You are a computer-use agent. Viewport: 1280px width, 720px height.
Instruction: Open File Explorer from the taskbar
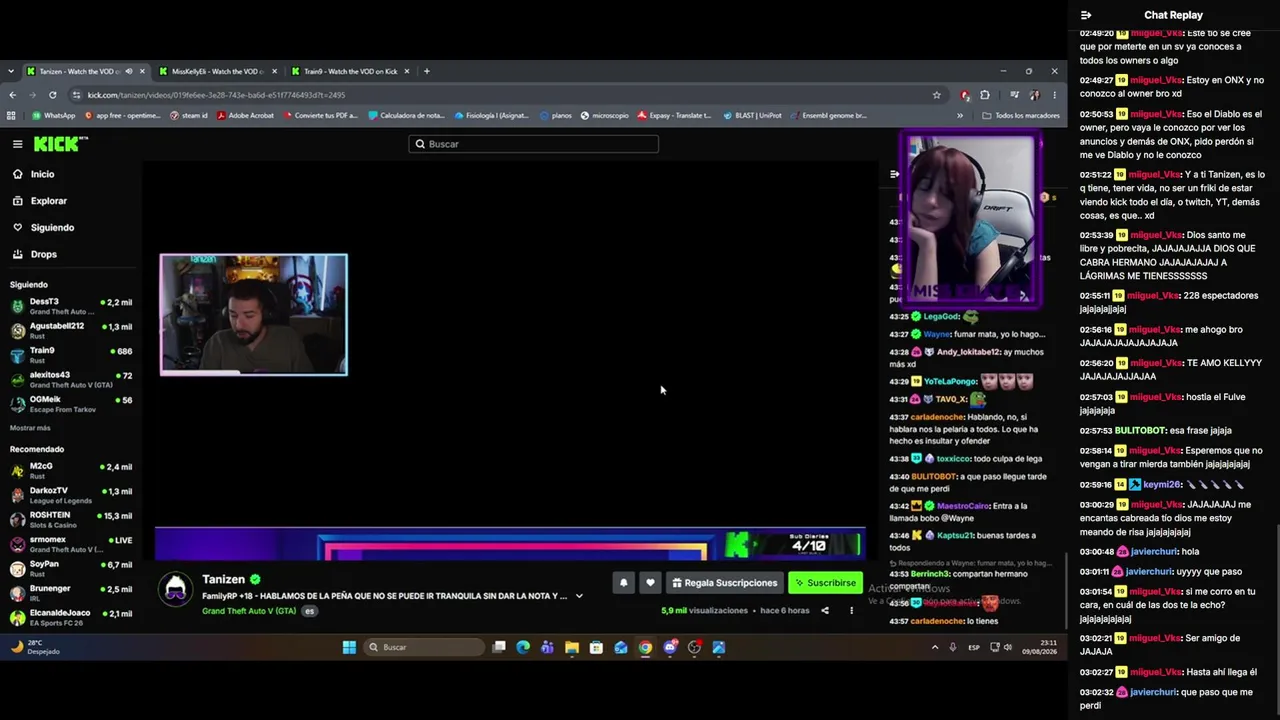tap(572, 647)
